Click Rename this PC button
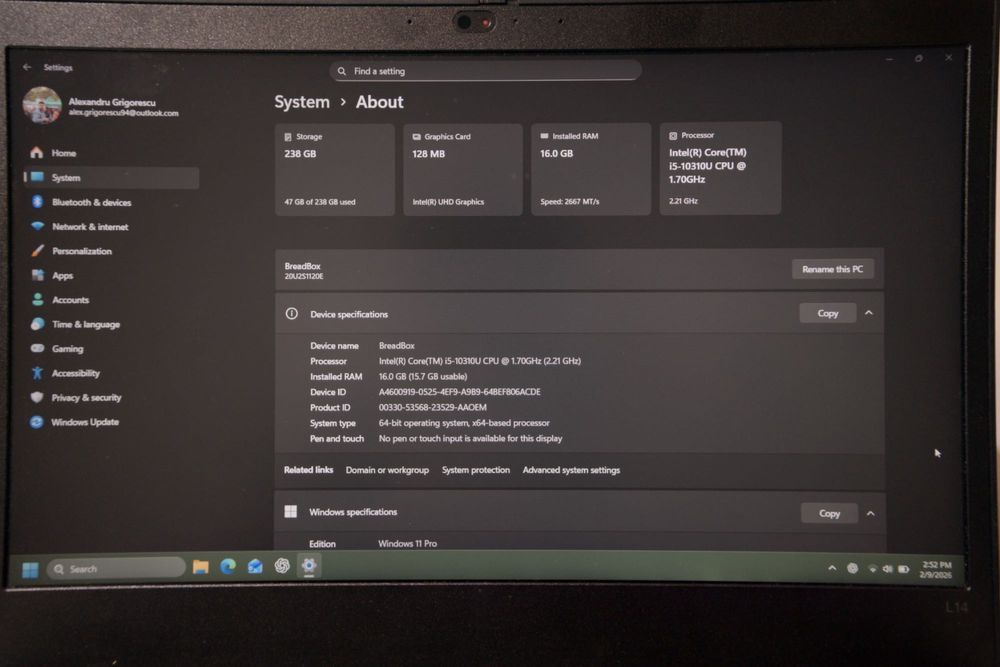This screenshot has width=1000, height=667. click(x=832, y=269)
